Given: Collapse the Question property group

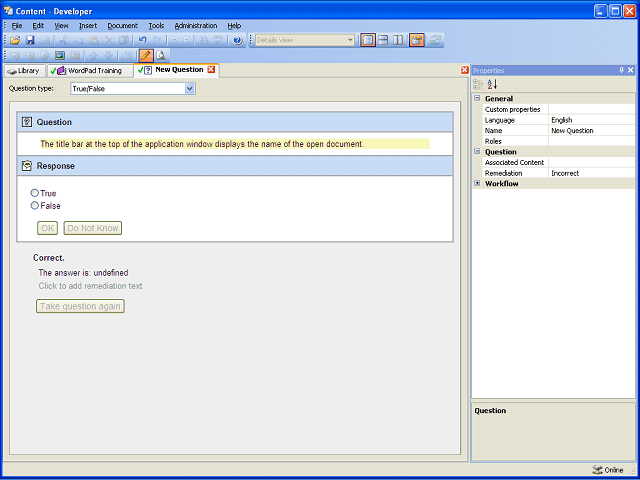Looking at the screenshot, I should 477,151.
